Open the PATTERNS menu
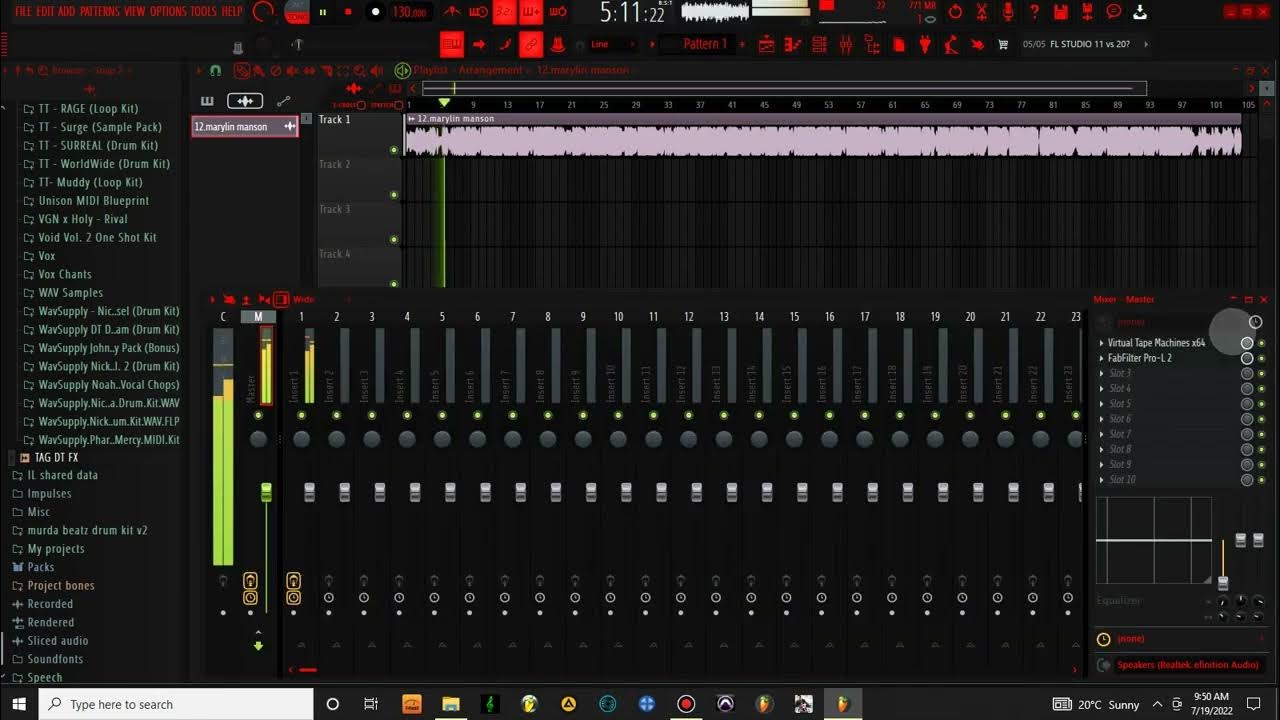Viewport: 1280px width, 720px height. point(99,11)
